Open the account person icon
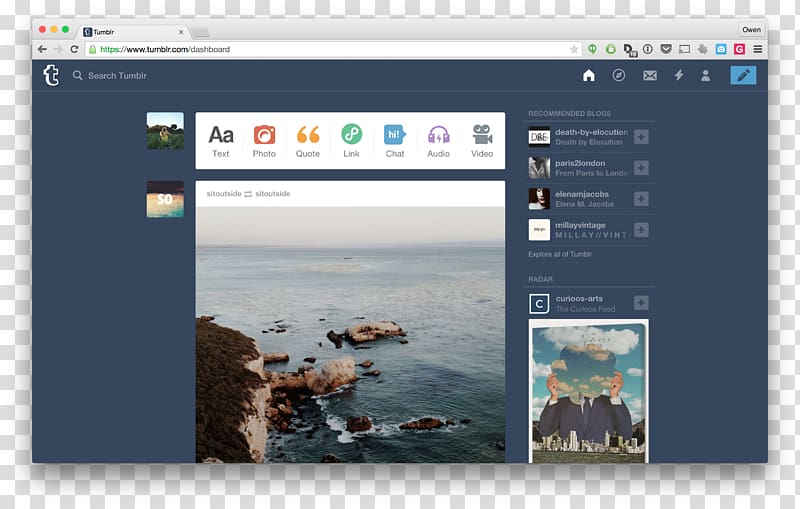Image resolution: width=800 pixels, height=509 pixels. point(705,75)
